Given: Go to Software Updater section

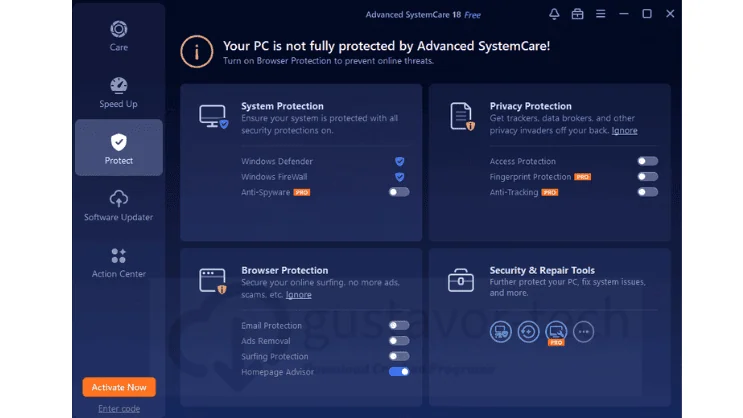Looking at the screenshot, I should (x=118, y=206).
